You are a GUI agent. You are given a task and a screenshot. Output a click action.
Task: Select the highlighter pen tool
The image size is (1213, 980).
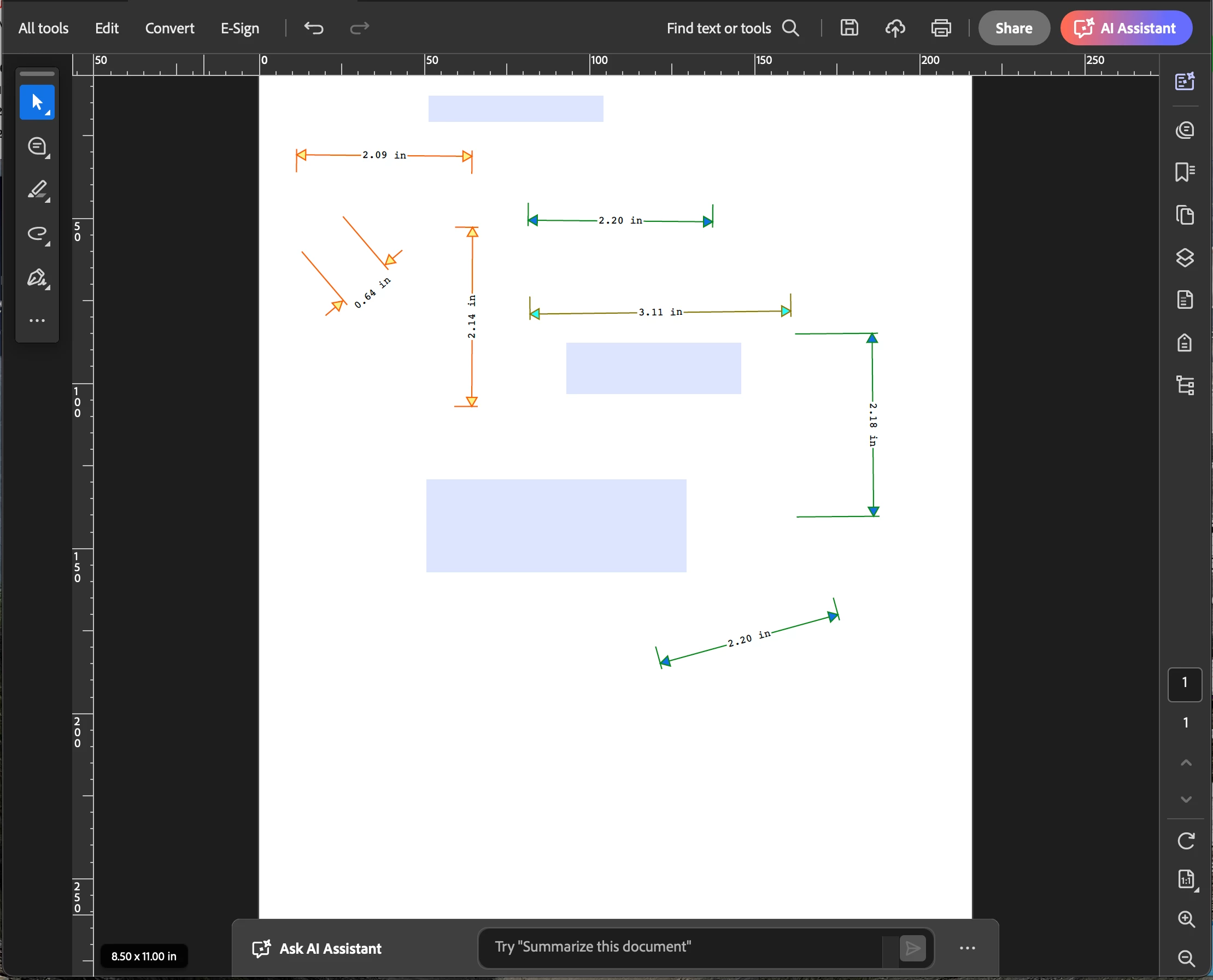click(37, 190)
